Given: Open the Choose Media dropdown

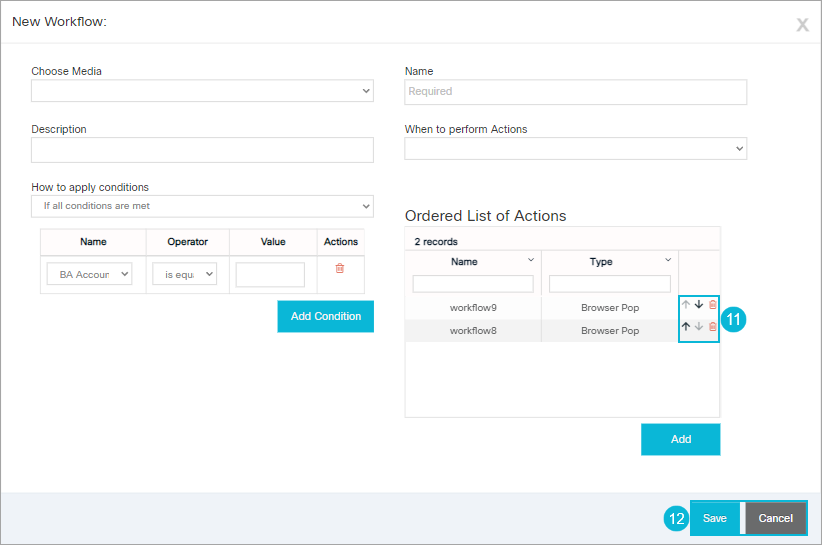Looking at the screenshot, I should tap(202, 91).
